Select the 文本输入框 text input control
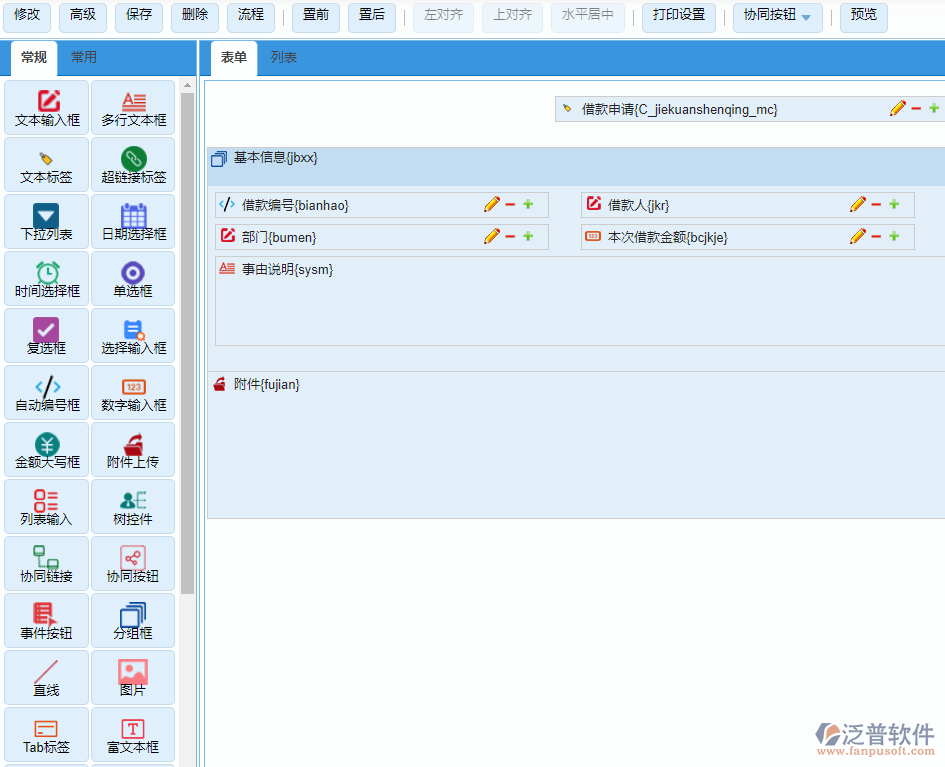The image size is (945, 767). (47, 108)
